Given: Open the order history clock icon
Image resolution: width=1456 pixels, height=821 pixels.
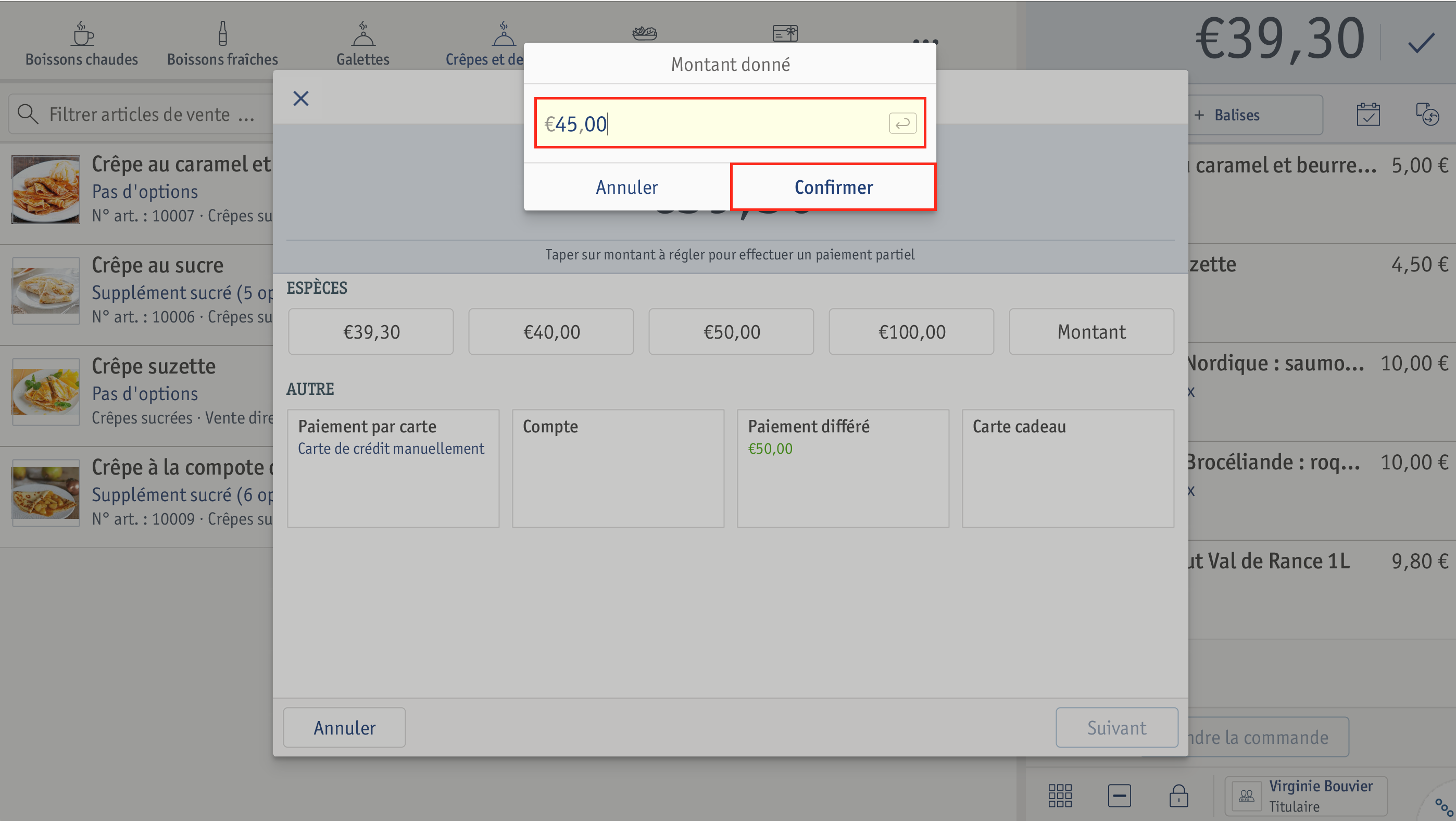Looking at the screenshot, I should point(1427,114).
